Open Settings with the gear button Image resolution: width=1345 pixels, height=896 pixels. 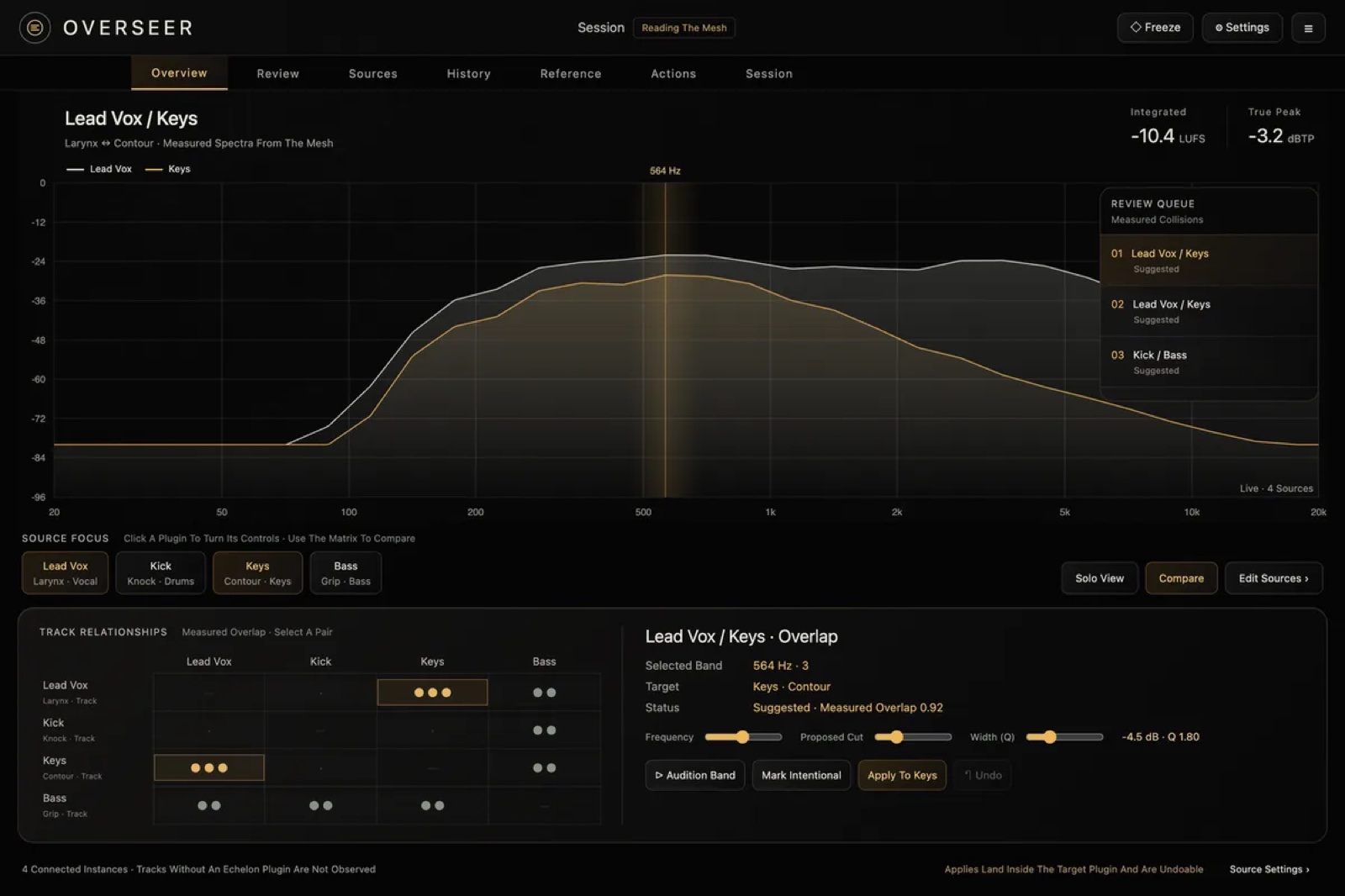(x=1242, y=28)
